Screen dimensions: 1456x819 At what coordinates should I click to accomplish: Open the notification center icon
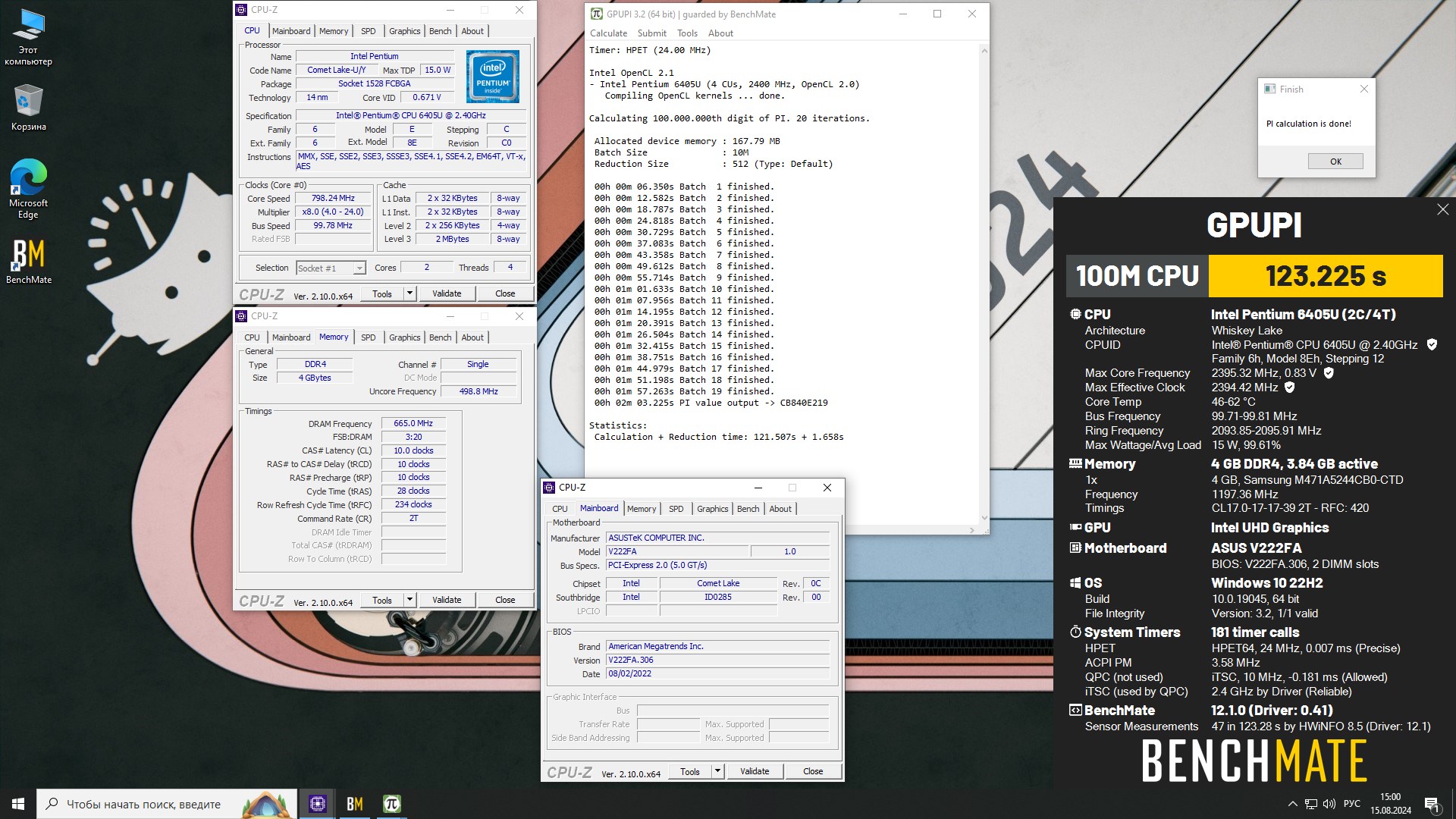[1431, 804]
